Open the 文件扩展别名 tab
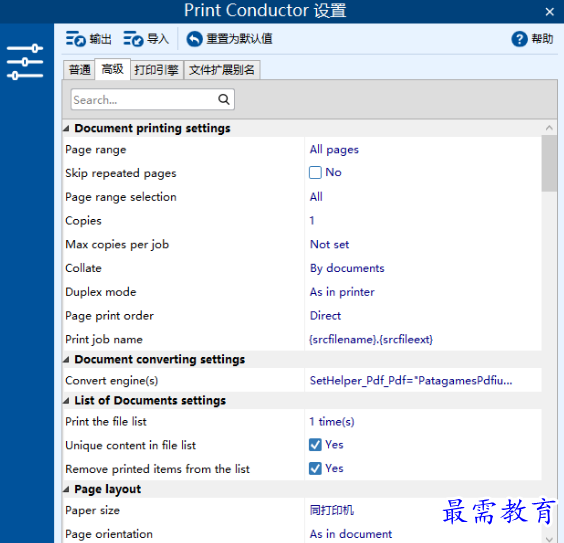 point(222,69)
